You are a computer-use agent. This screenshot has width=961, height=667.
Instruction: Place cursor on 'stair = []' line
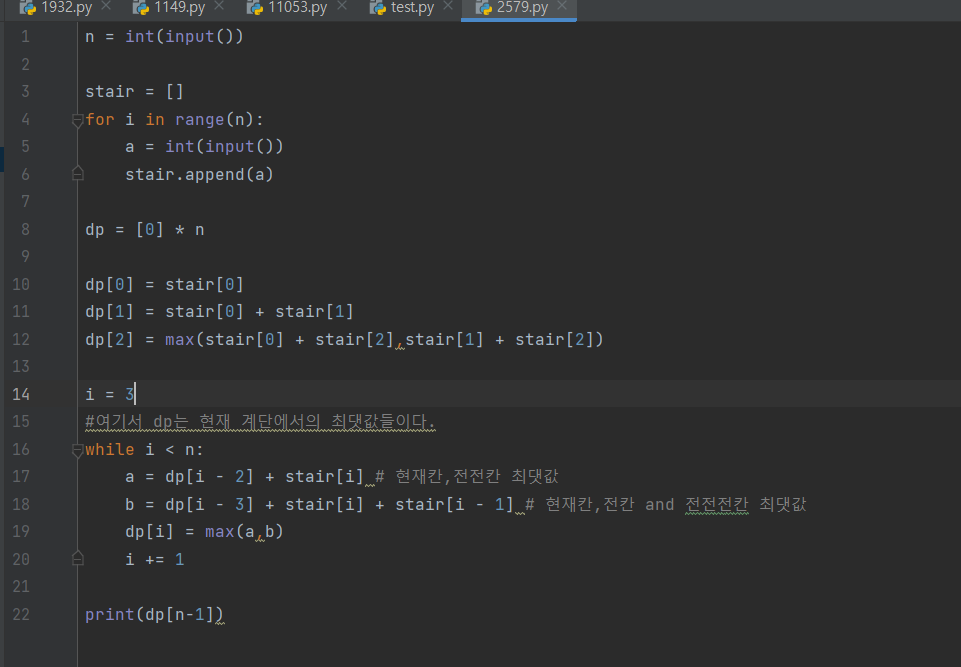click(x=134, y=91)
